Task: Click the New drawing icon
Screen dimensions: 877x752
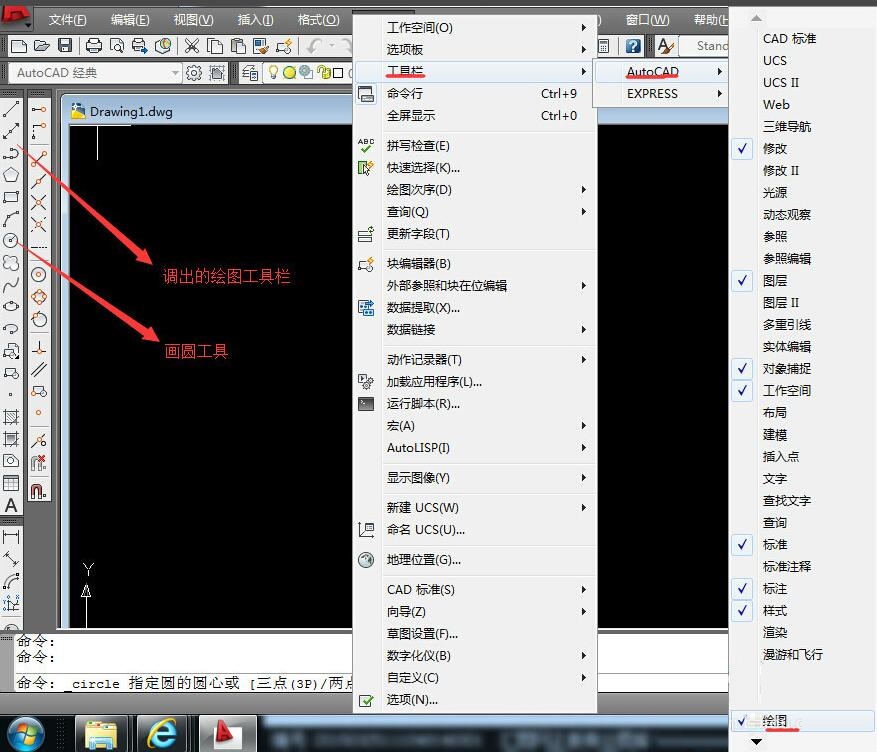Action: (x=18, y=46)
